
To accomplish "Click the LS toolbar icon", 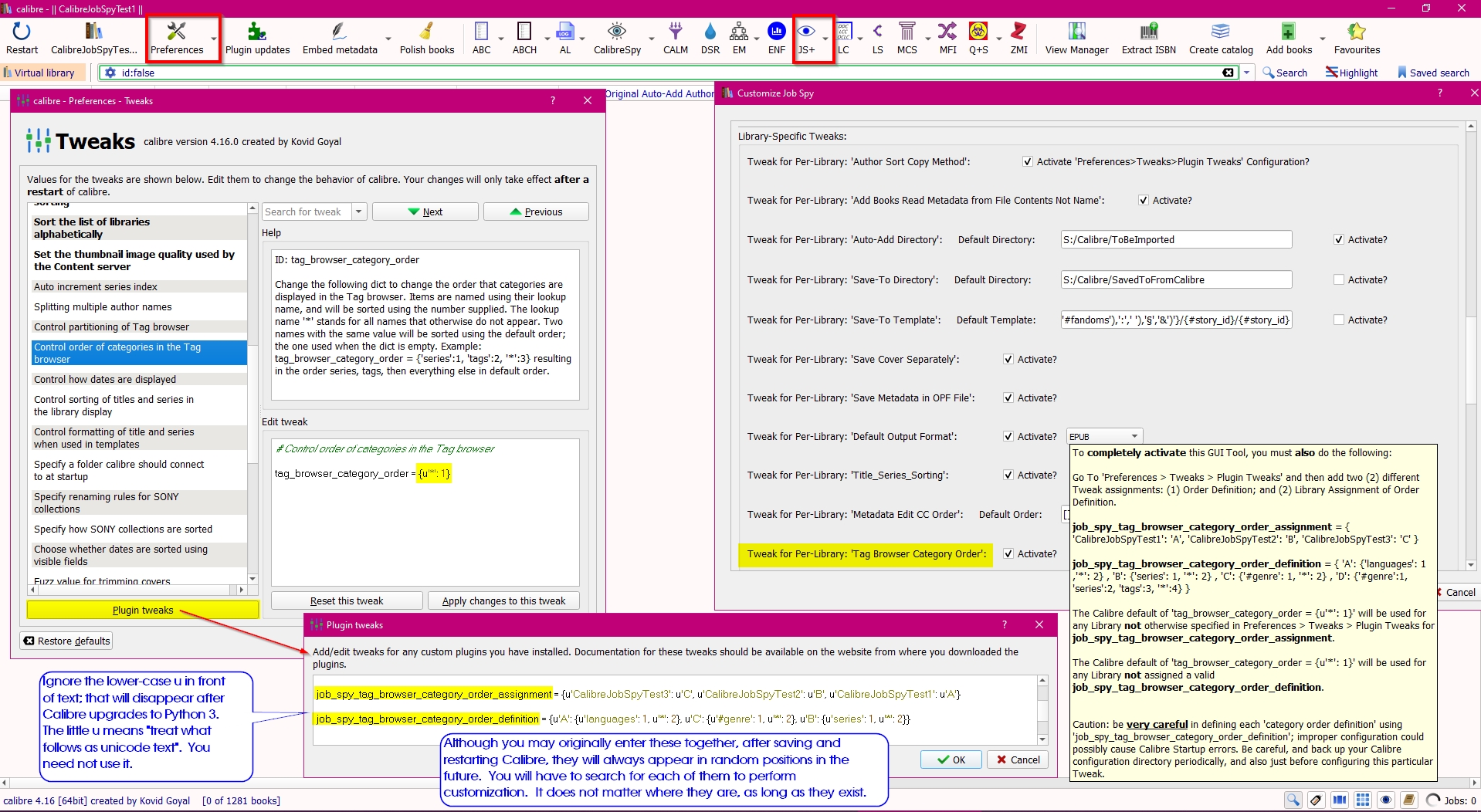I will click(877, 39).
